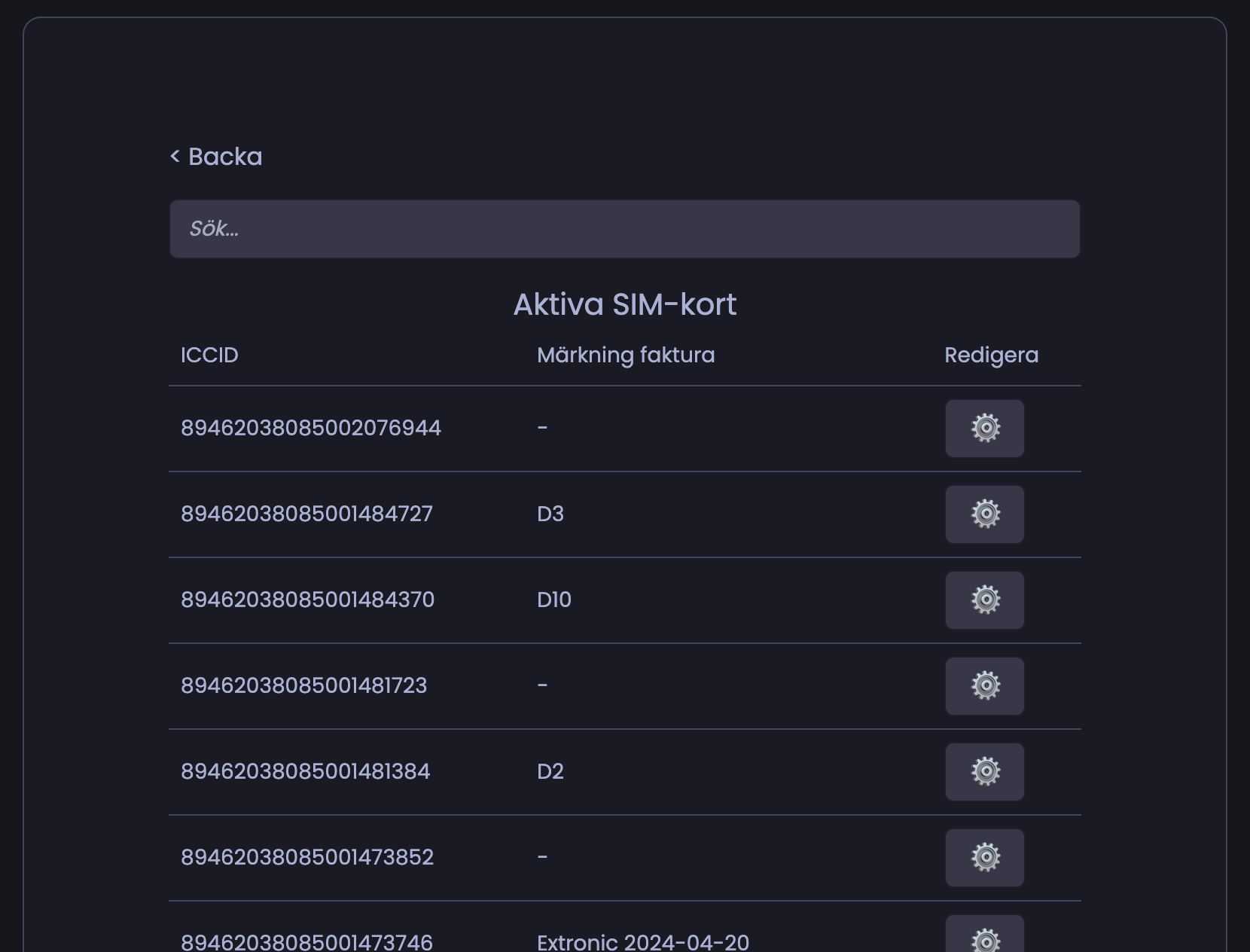This screenshot has height=952, width=1250.
Task: Click the Redigera column header
Action: pos(991,355)
